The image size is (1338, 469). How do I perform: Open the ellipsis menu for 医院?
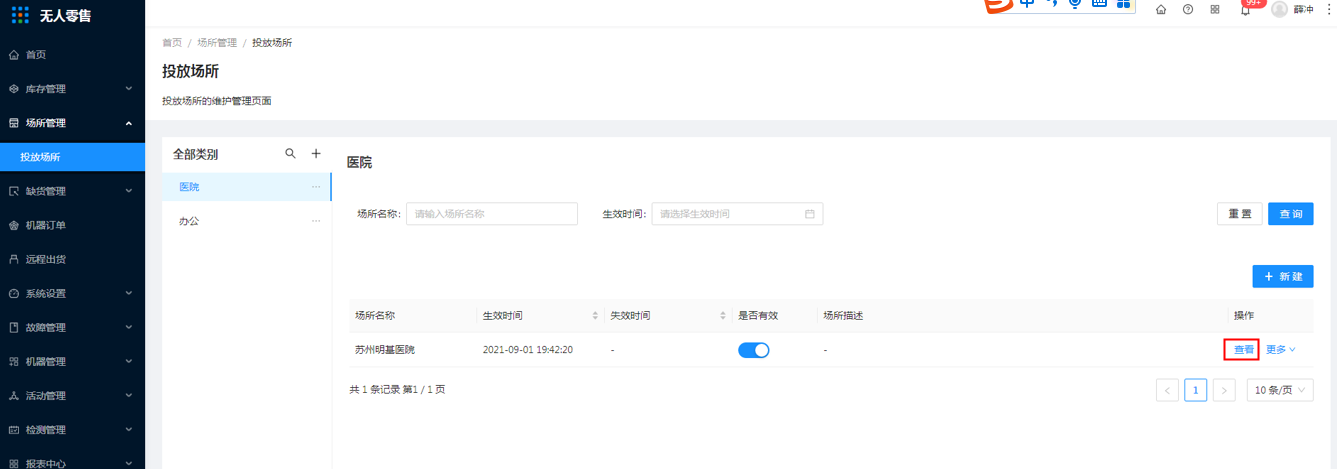316,187
